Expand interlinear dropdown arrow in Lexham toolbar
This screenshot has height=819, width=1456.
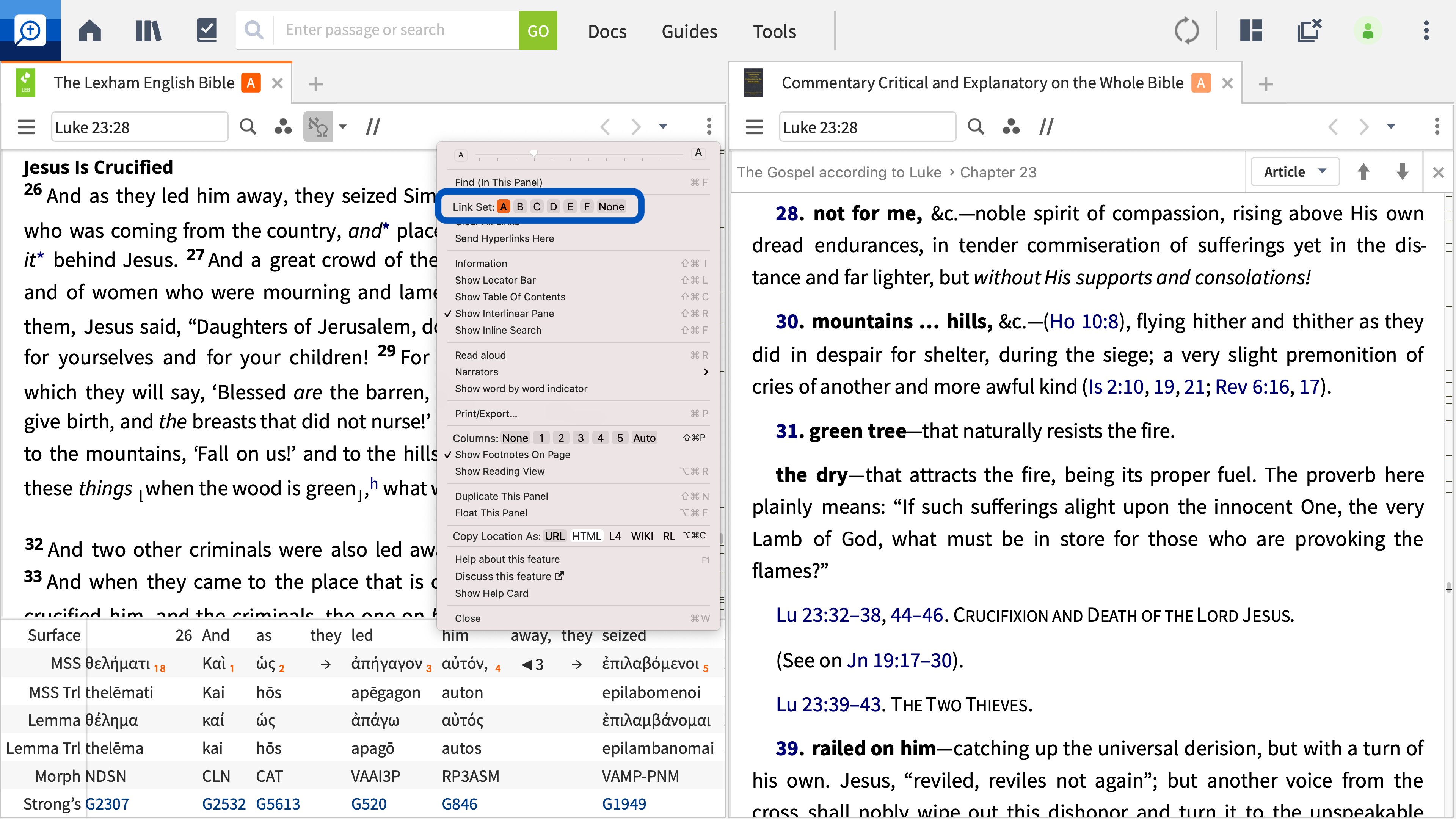[x=342, y=127]
